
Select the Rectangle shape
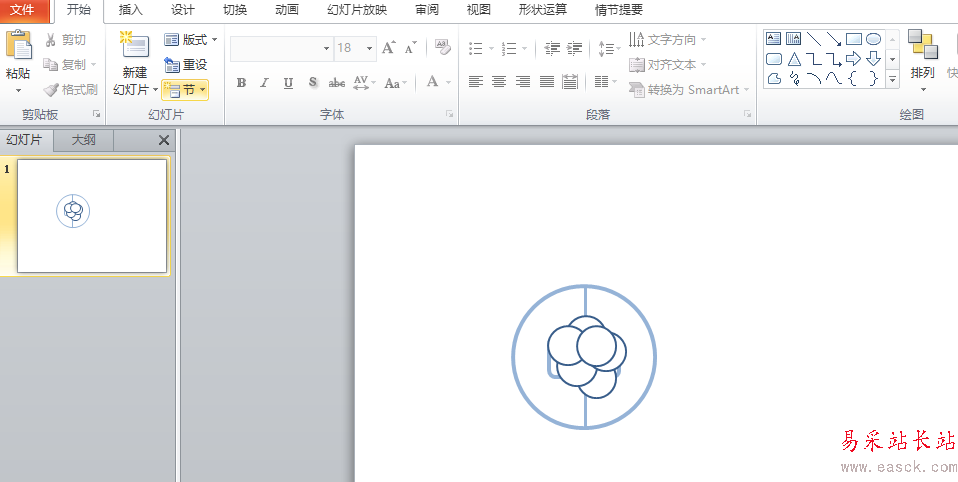tap(854, 39)
